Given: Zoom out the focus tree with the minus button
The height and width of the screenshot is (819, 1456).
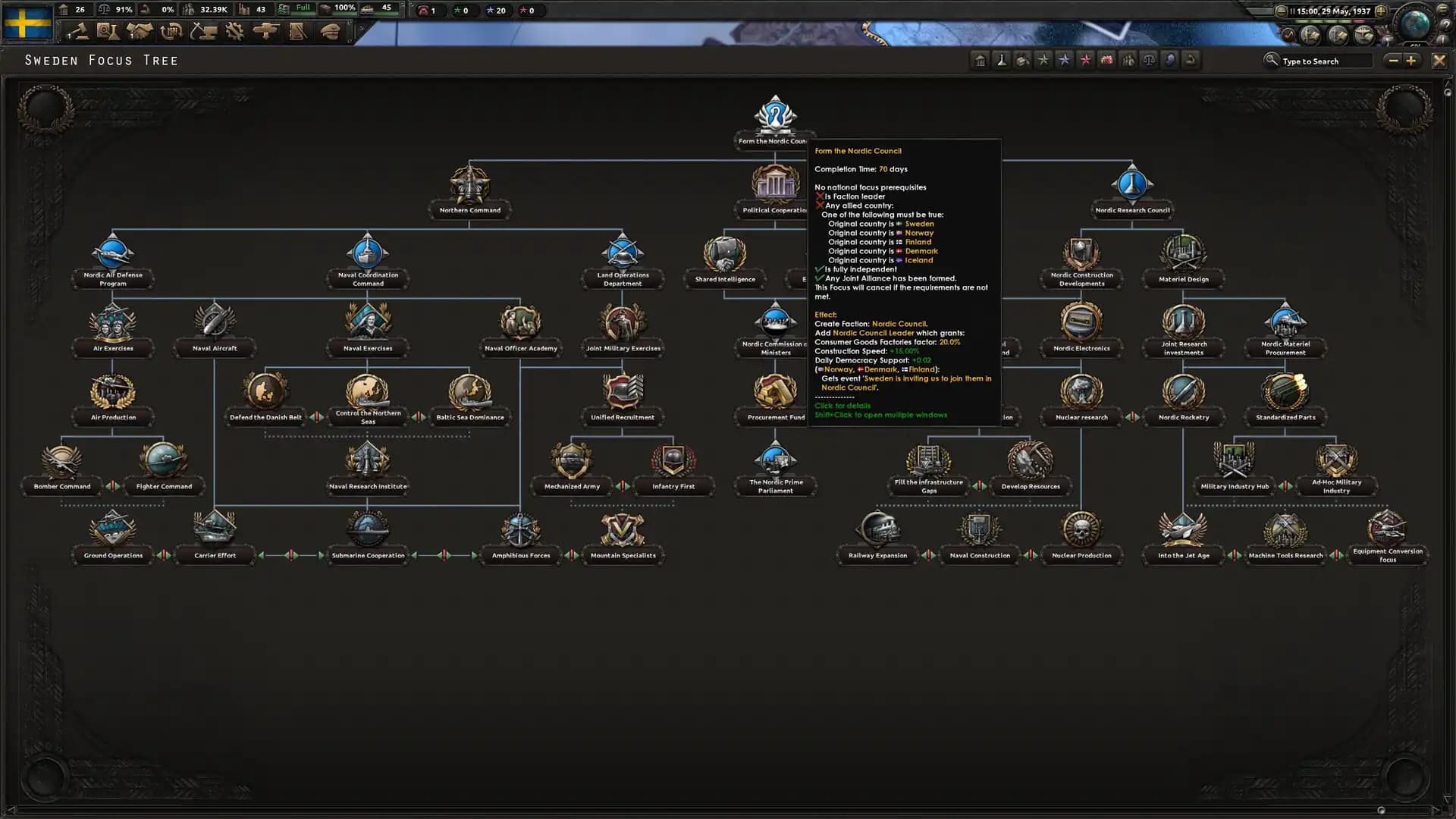Looking at the screenshot, I should pyautogui.click(x=1394, y=61).
